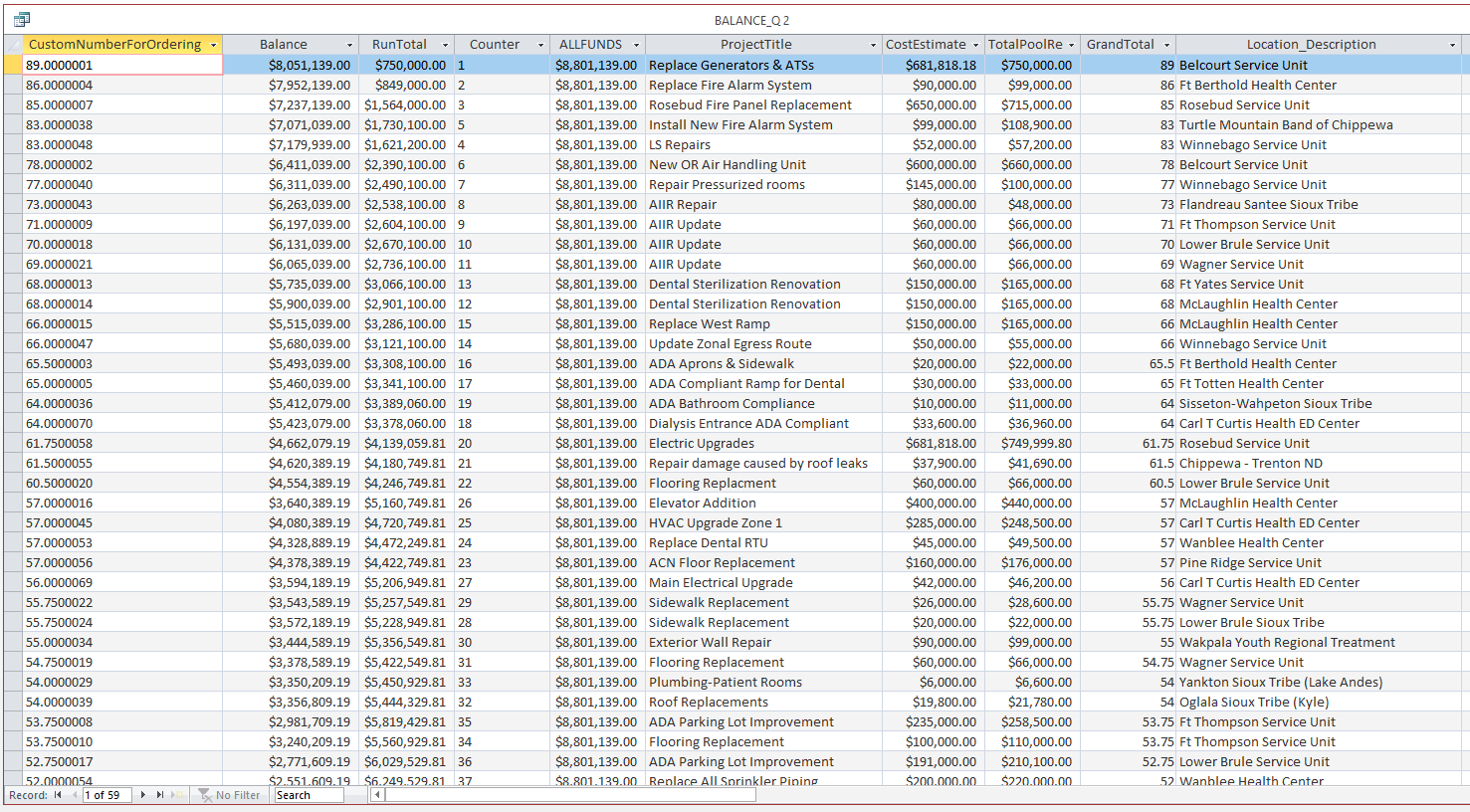The width and height of the screenshot is (1470, 812).
Task: Click the 'Chippewa - Trenton ND' location cell
Action: (x=1319, y=463)
